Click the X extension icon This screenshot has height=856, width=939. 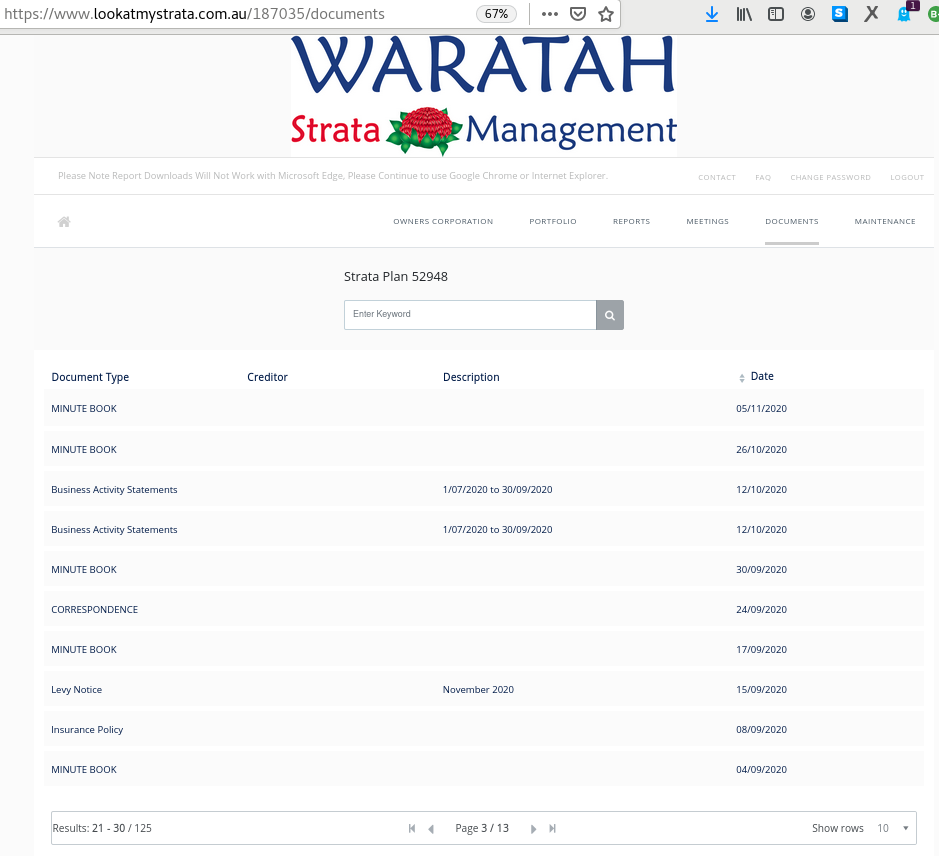[x=871, y=14]
